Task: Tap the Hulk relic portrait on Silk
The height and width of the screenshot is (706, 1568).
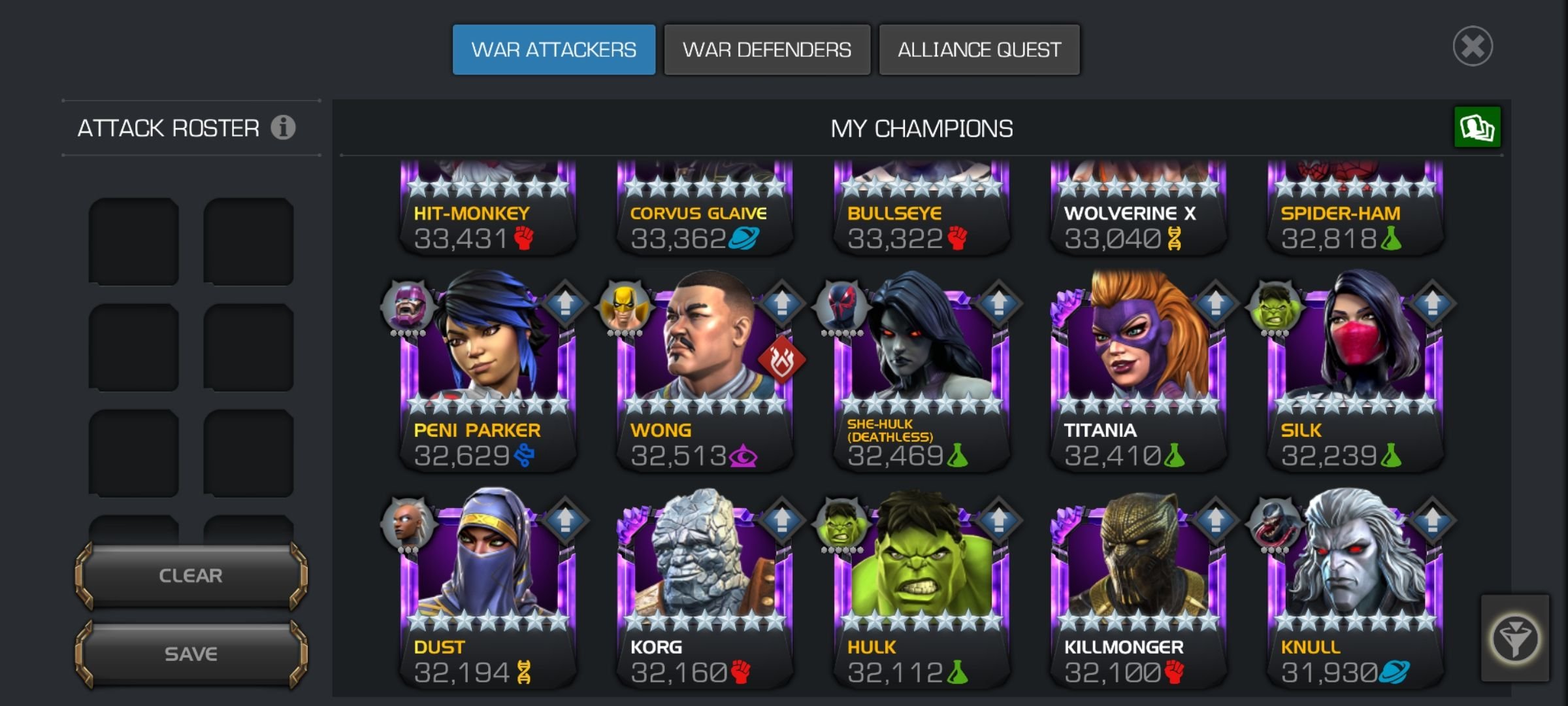Action: click(1274, 307)
